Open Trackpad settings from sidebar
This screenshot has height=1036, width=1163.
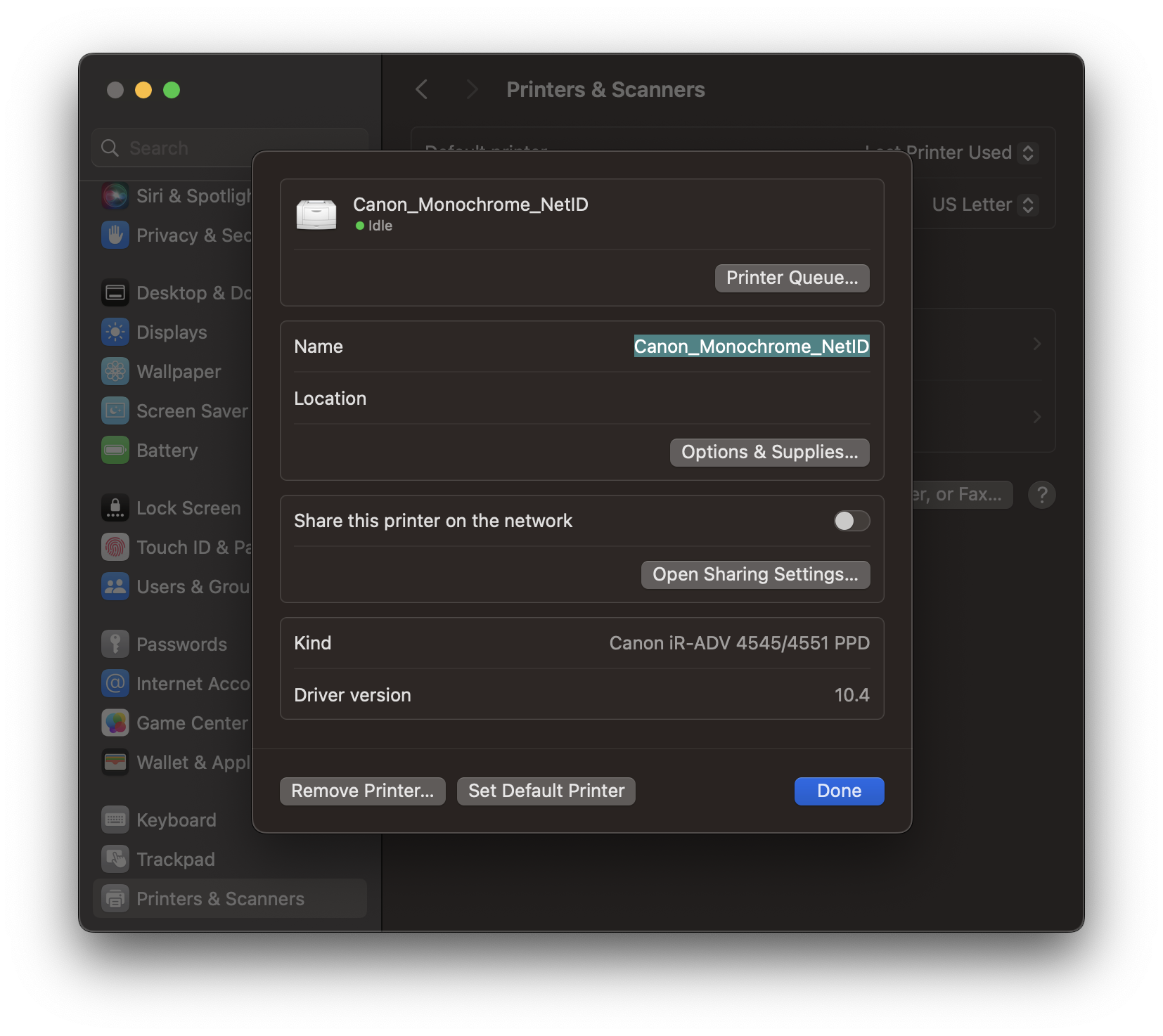(x=175, y=859)
